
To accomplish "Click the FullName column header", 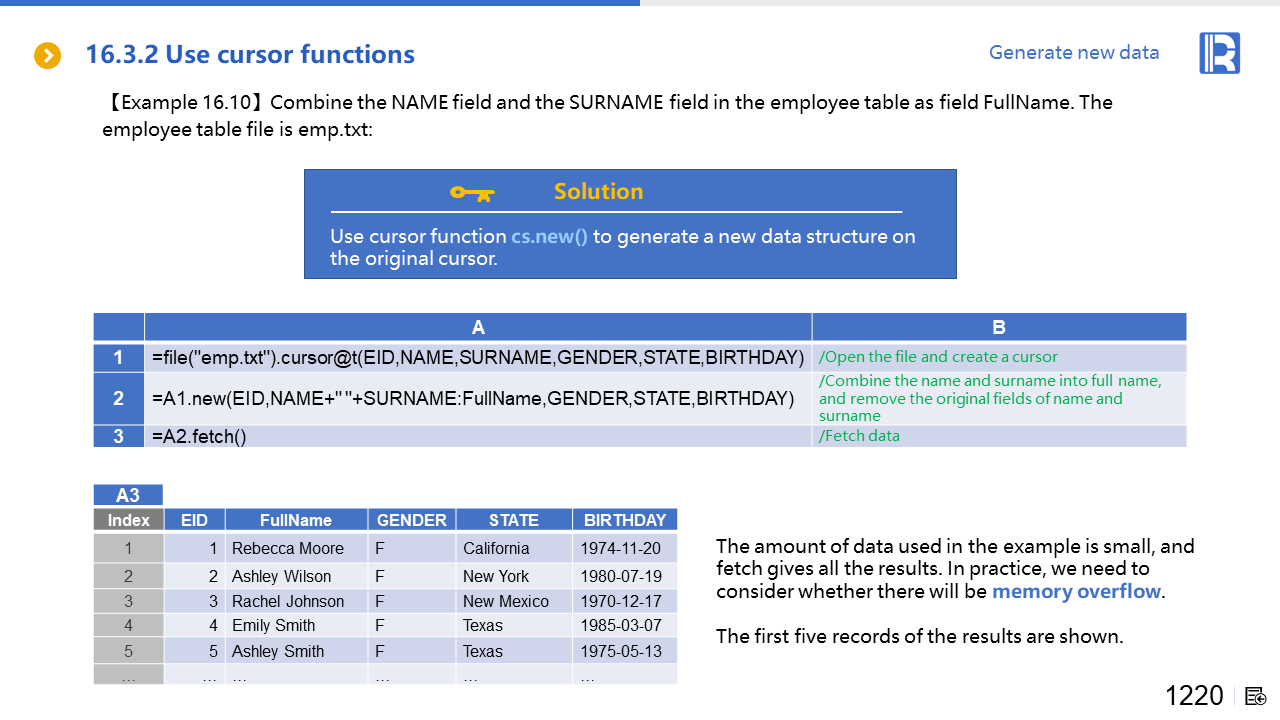I will pos(296,520).
